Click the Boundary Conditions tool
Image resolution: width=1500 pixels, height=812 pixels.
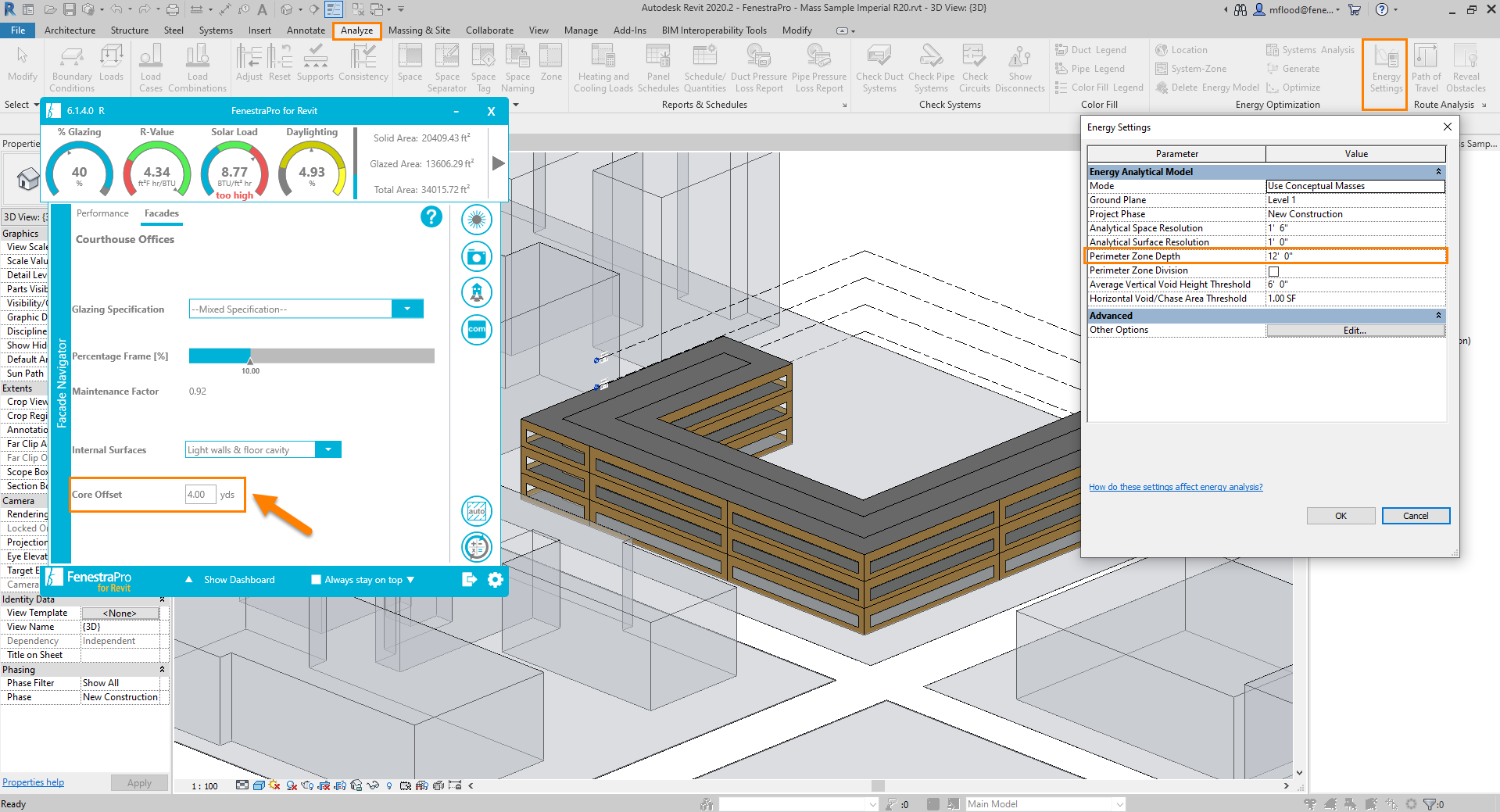point(72,69)
